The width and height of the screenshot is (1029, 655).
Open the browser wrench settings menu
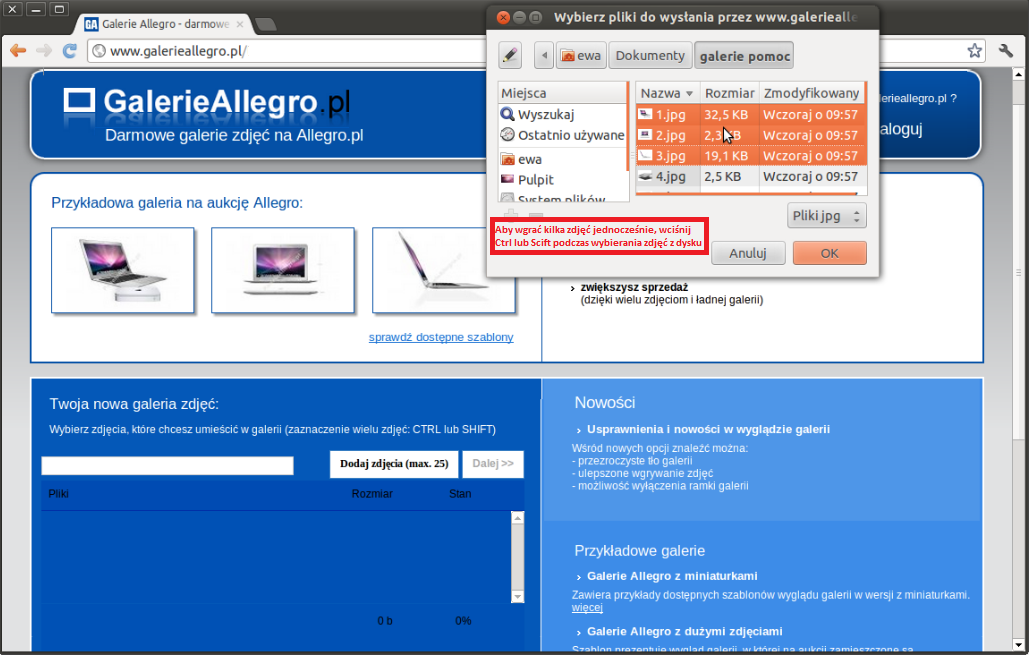(1005, 51)
